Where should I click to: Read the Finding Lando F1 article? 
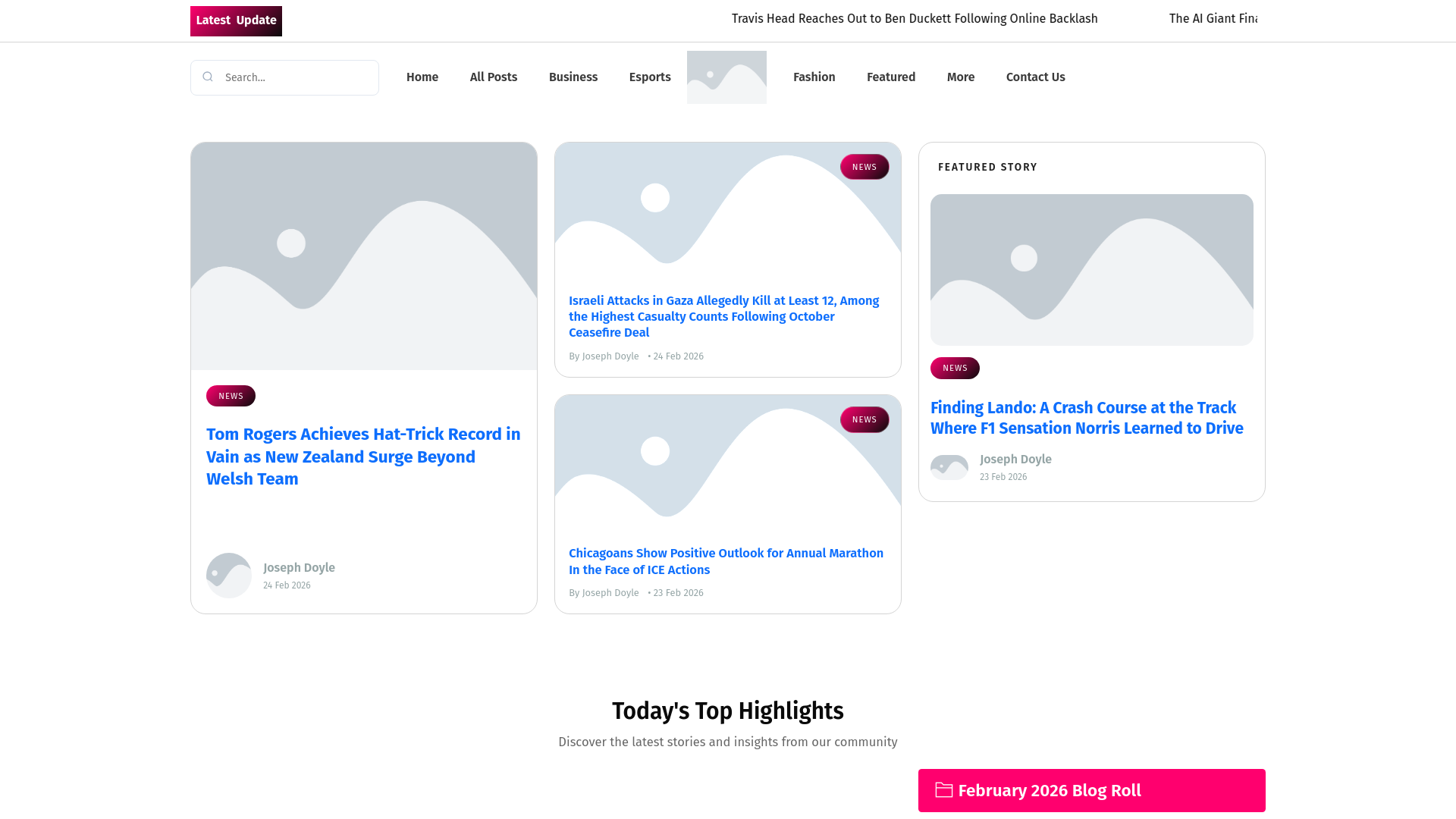click(x=1086, y=418)
